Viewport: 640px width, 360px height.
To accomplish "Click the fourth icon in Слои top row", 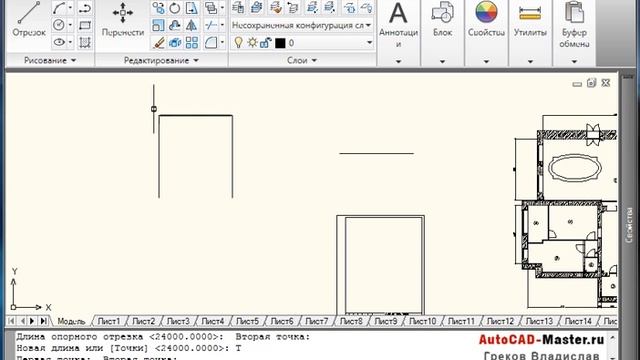I will point(293,7).
